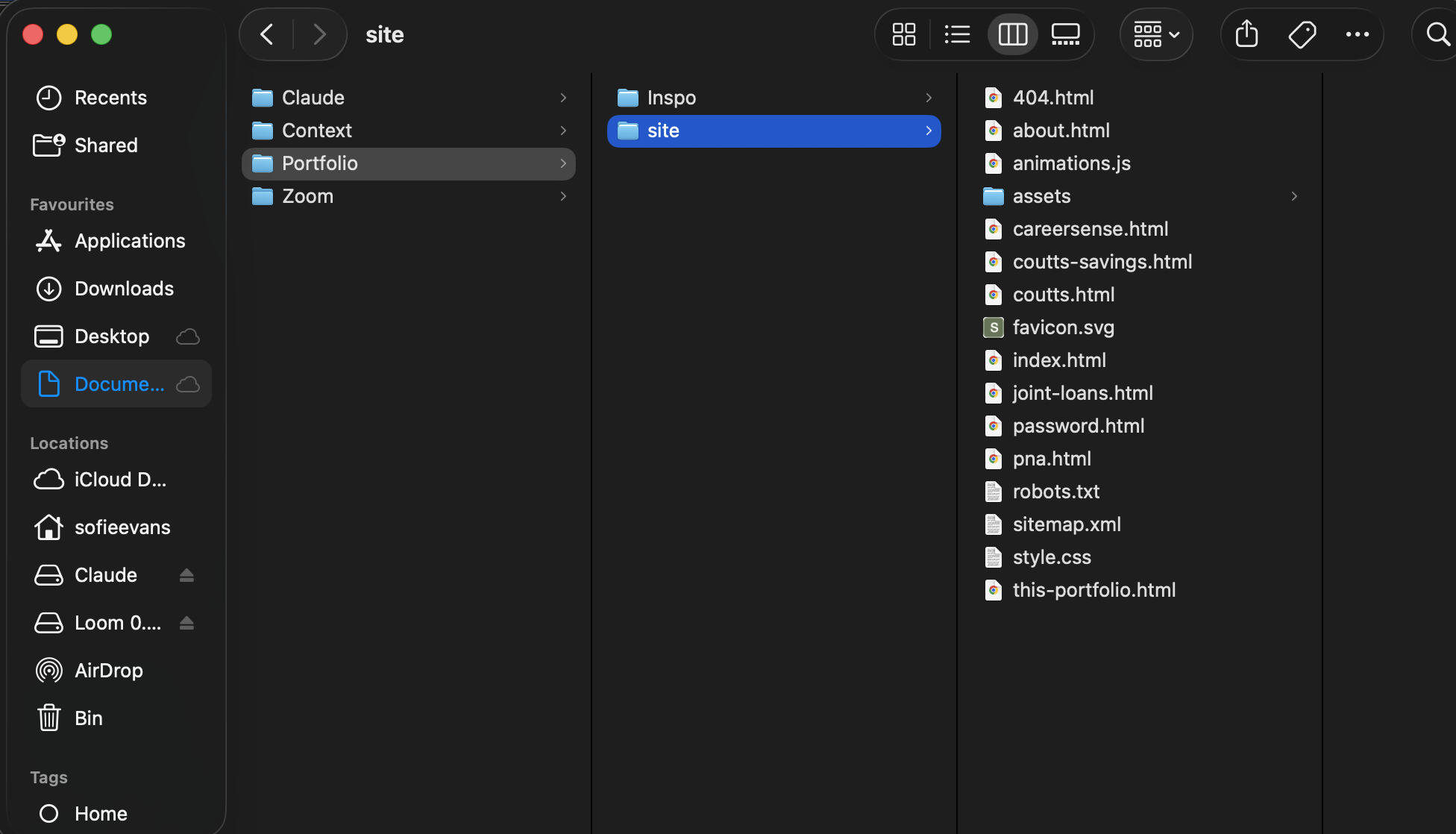
Task: Open iCloud Drive location
Action: 116,480
